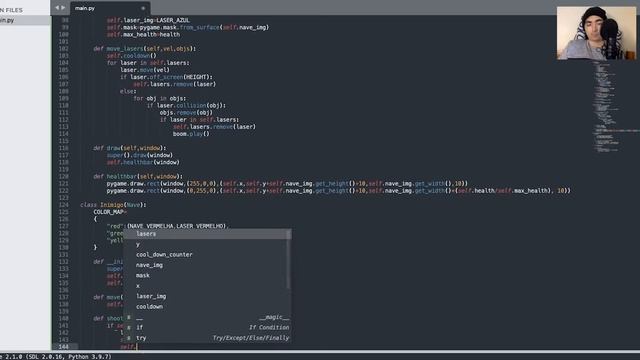Go to next tab with right arrow
Screen dimensions: 640x360
63,8
